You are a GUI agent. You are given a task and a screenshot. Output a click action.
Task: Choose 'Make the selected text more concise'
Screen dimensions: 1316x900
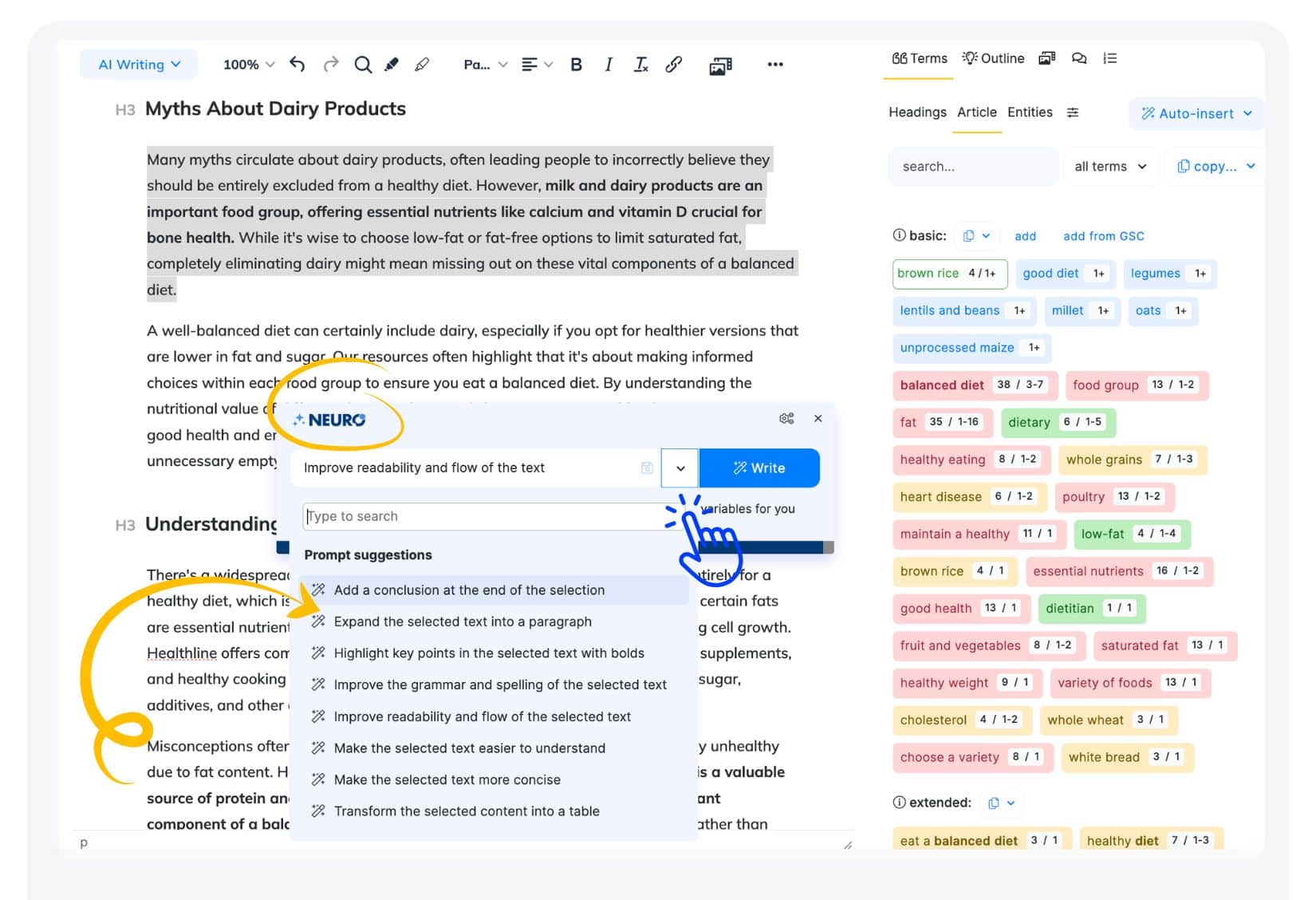coord(493,780)
